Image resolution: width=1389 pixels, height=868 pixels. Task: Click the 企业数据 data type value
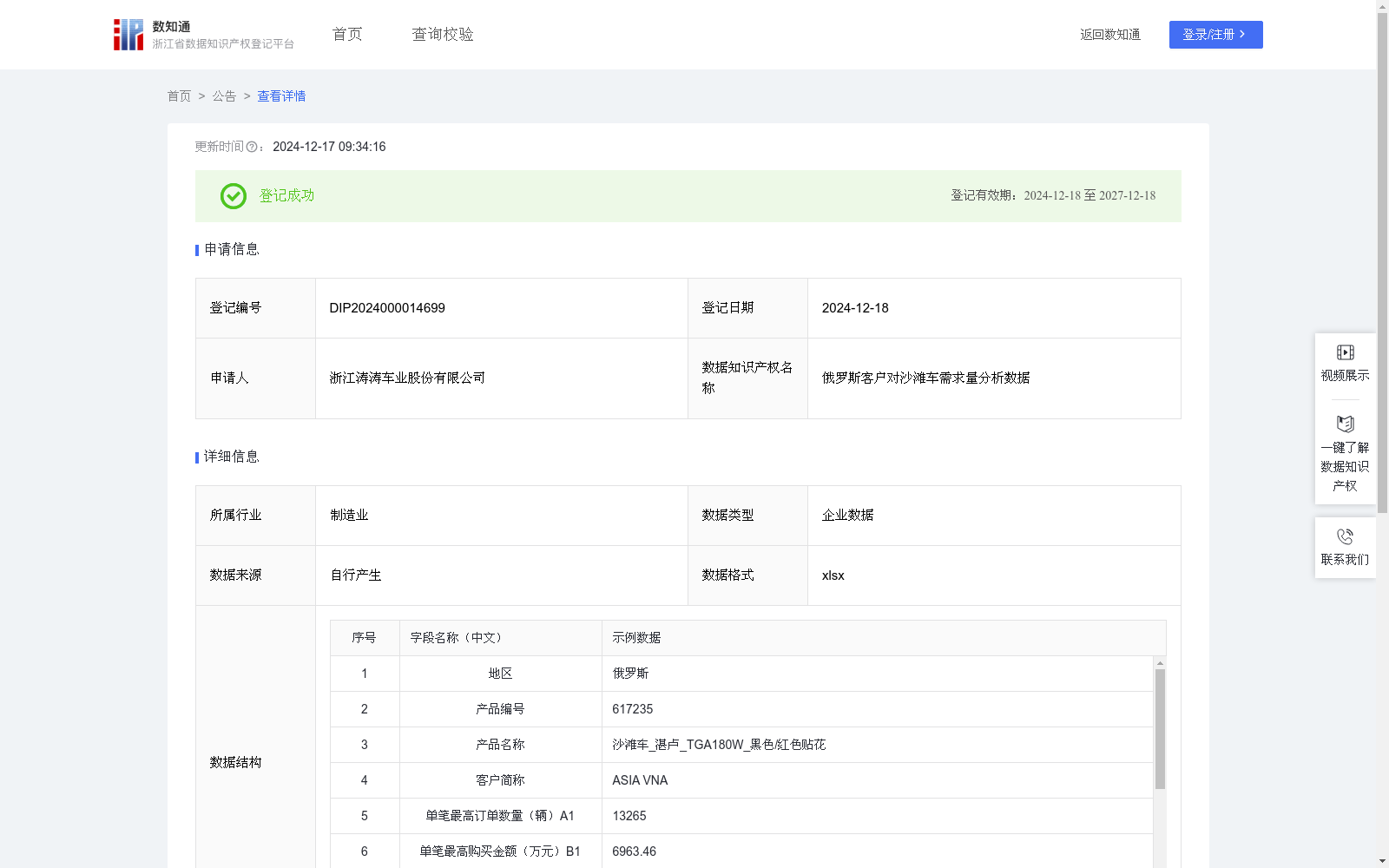click(x=847, y=515)
